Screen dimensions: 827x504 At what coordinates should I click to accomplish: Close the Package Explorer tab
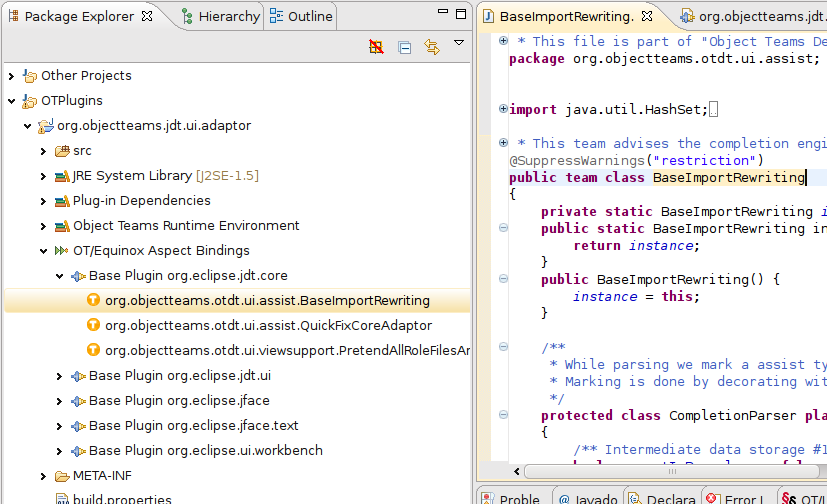point(147,16)
